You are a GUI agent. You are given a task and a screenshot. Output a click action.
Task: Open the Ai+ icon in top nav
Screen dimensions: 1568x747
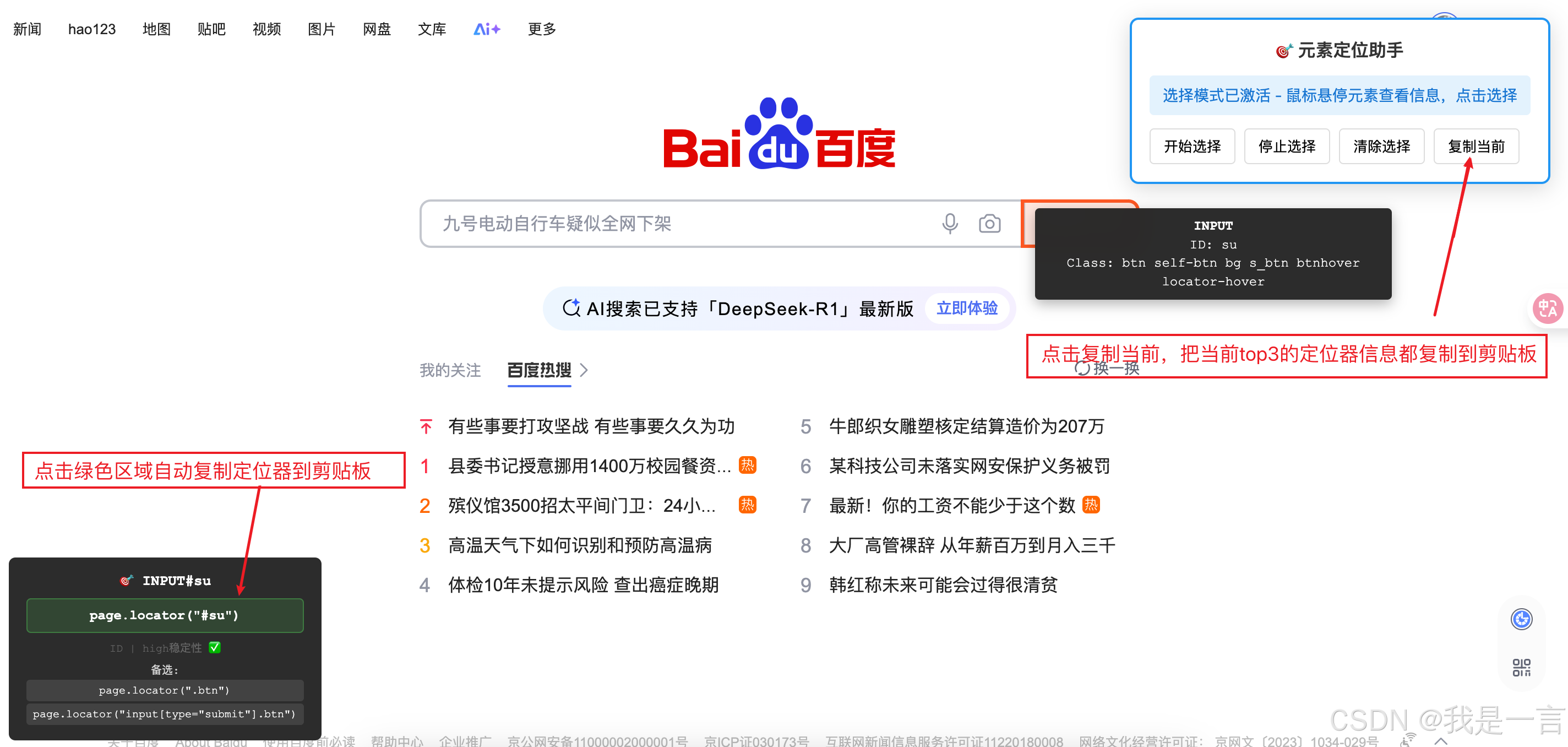click(x=487, y=29)
